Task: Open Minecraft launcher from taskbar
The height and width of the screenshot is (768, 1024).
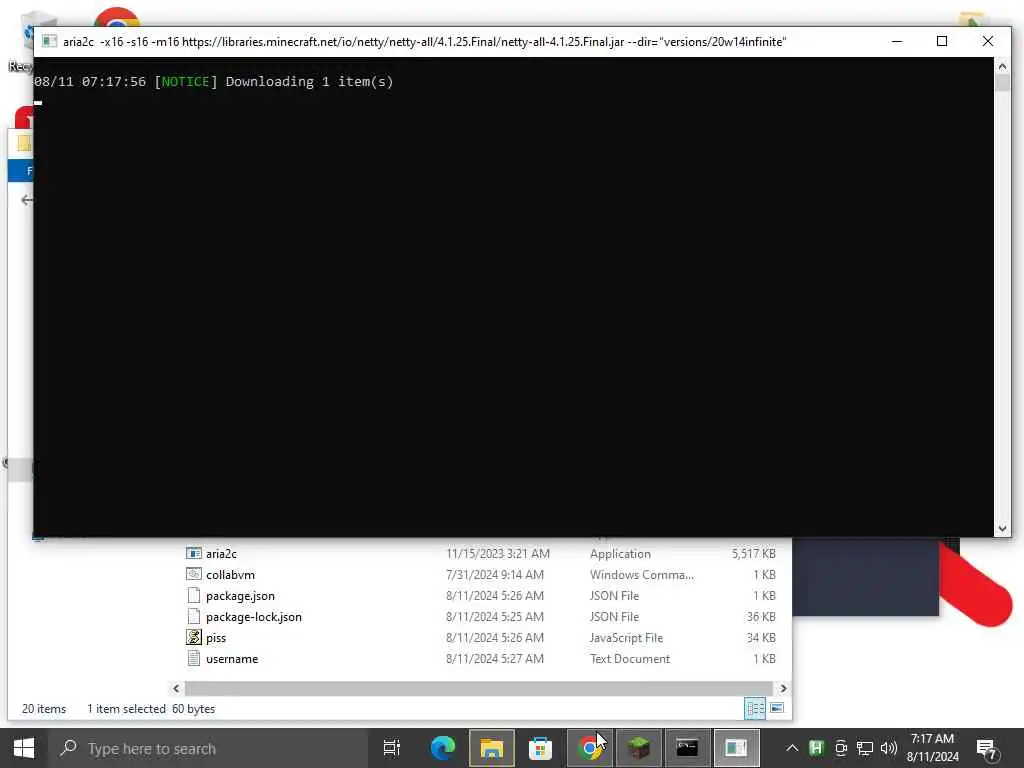Action: coord(638,748)
